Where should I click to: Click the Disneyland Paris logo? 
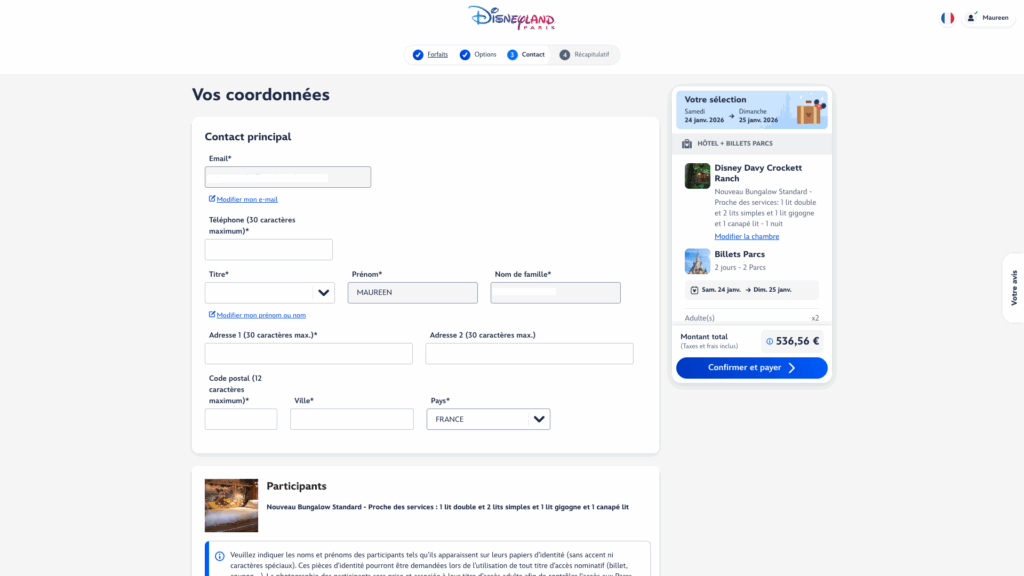pos(511,18)
